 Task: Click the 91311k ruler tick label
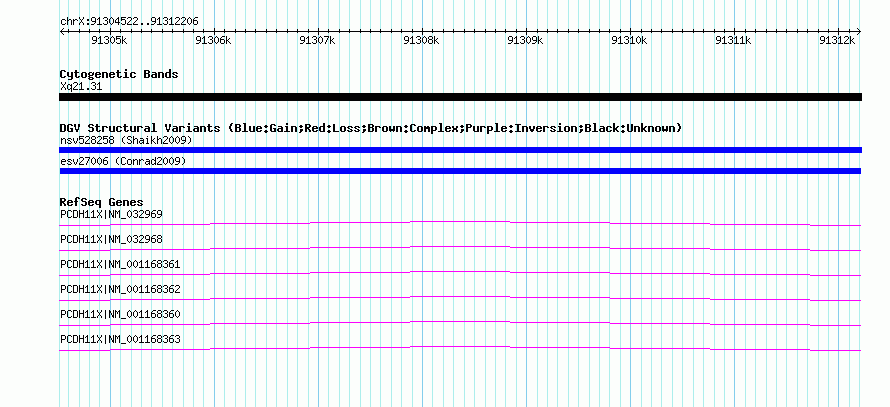click(733, 40)
